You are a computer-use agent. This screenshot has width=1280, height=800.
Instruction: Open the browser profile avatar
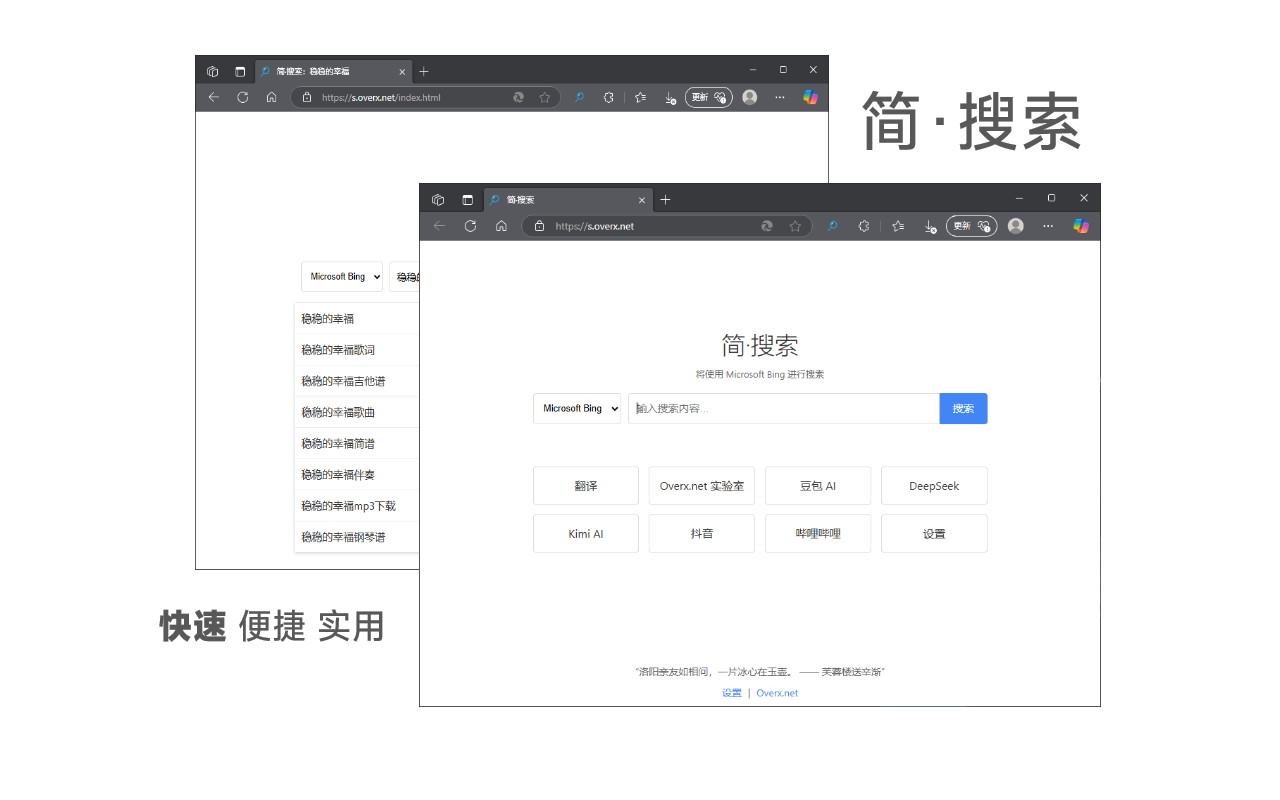(x=1015, y=226)
